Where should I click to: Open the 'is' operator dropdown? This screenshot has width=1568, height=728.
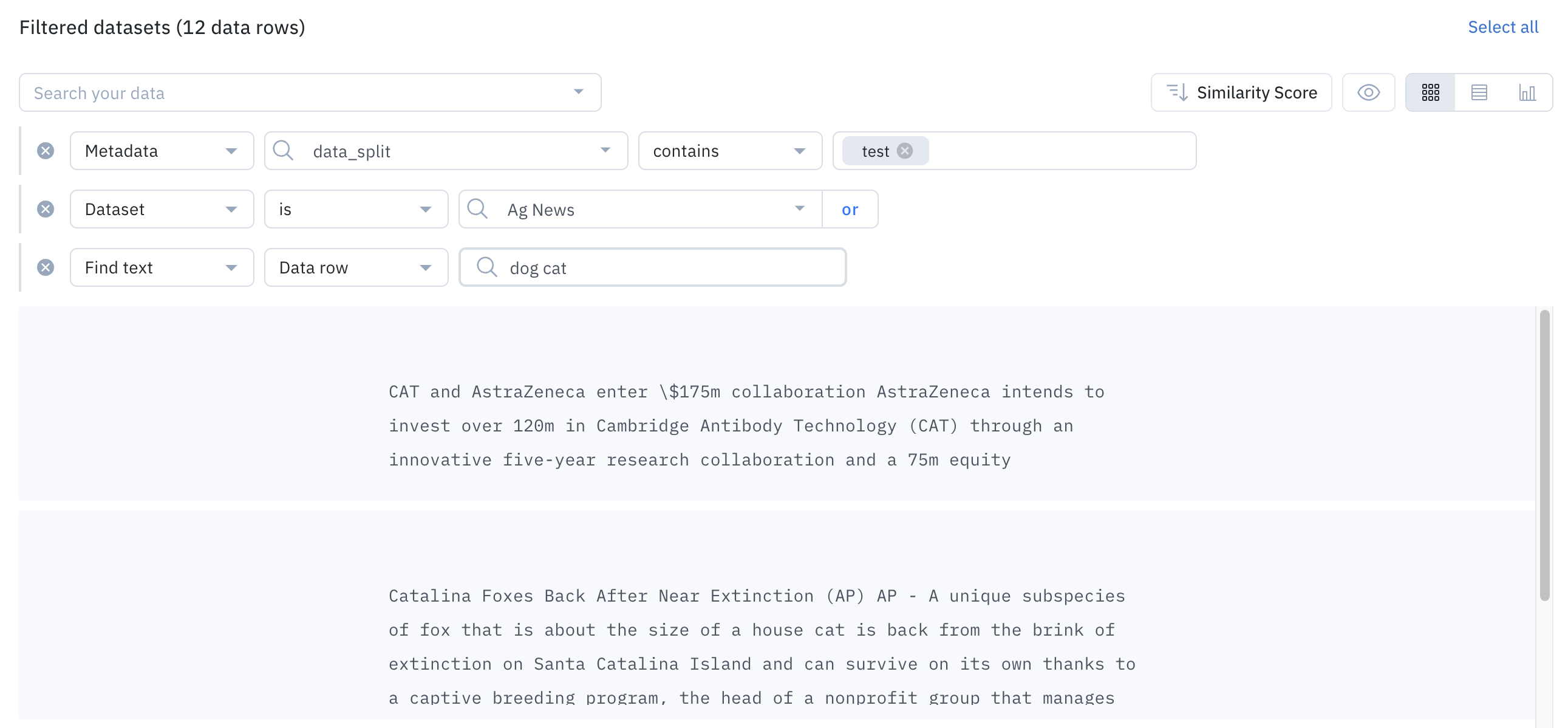point(356,209)
